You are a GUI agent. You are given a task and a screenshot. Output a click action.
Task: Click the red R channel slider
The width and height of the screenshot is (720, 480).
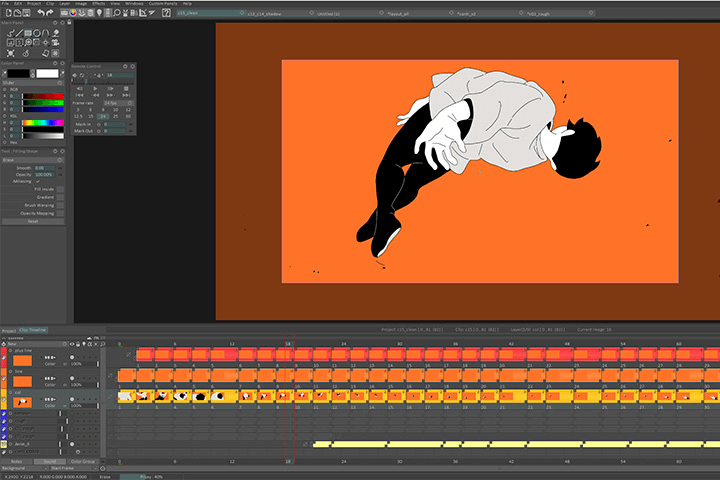[x=43, y=96]
